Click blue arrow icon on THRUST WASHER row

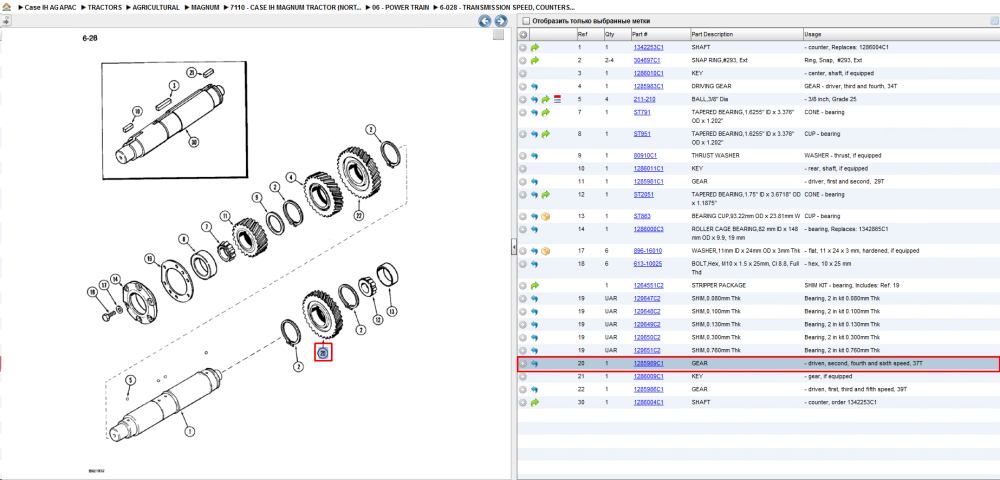(535, 156)
